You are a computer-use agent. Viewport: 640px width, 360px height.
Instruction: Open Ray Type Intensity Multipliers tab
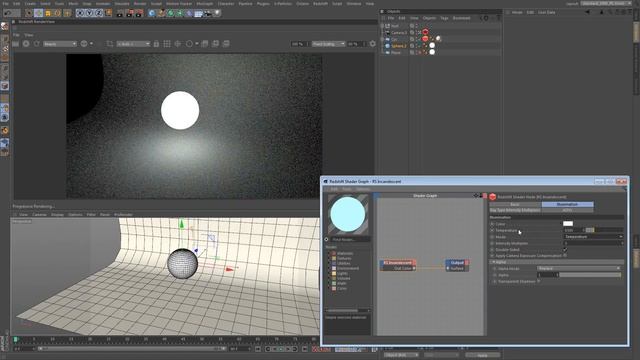pyautogui.click(x=515, y=210)
